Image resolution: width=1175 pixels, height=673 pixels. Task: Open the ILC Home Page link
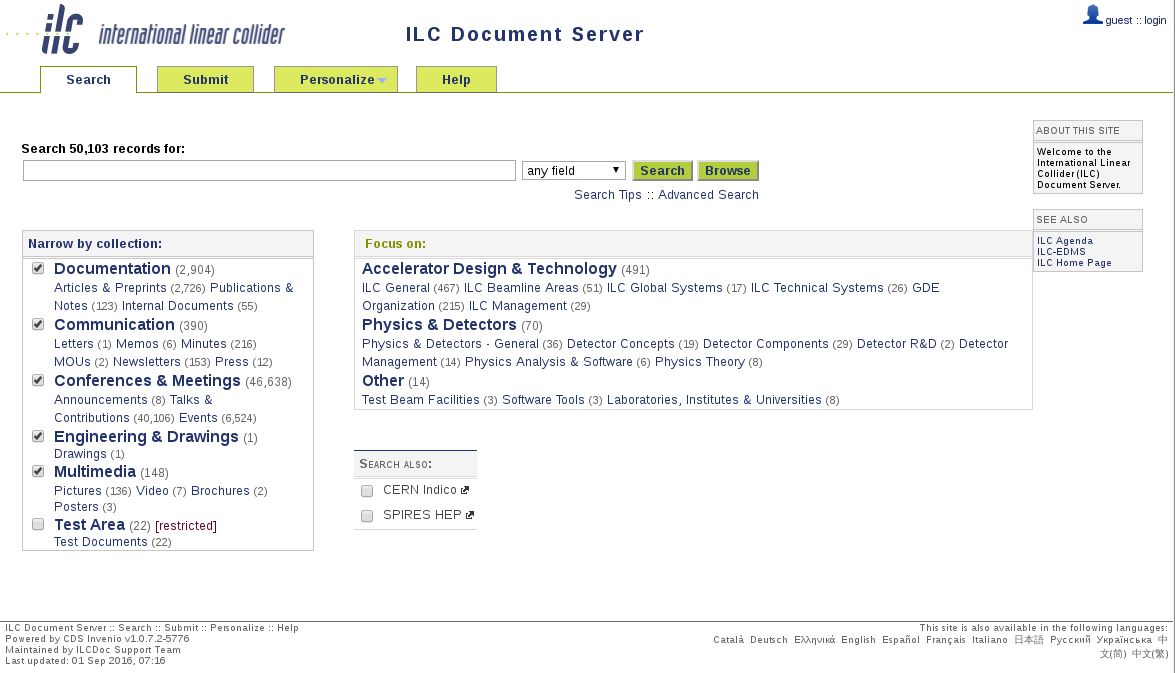[1074, 263]
